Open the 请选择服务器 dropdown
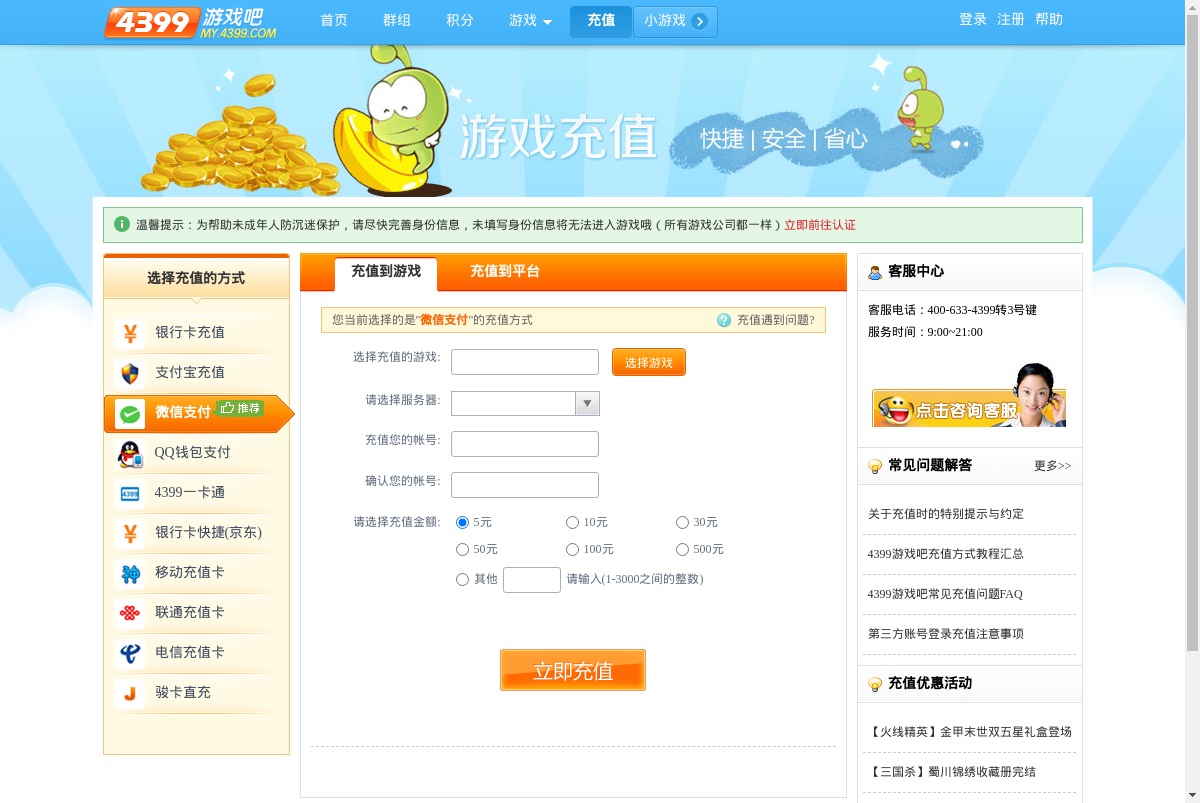The image size is (1200, 803). (x=525, y=403)
